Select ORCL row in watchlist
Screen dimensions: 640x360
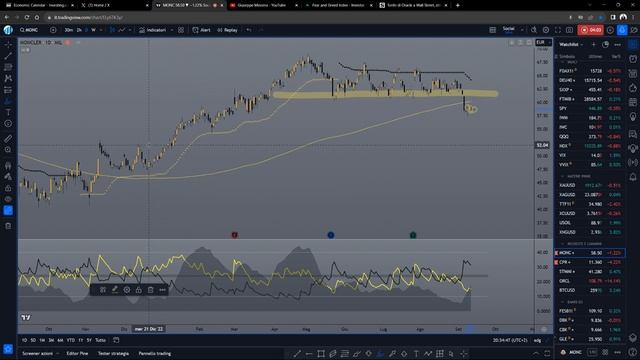coord(590,281)
